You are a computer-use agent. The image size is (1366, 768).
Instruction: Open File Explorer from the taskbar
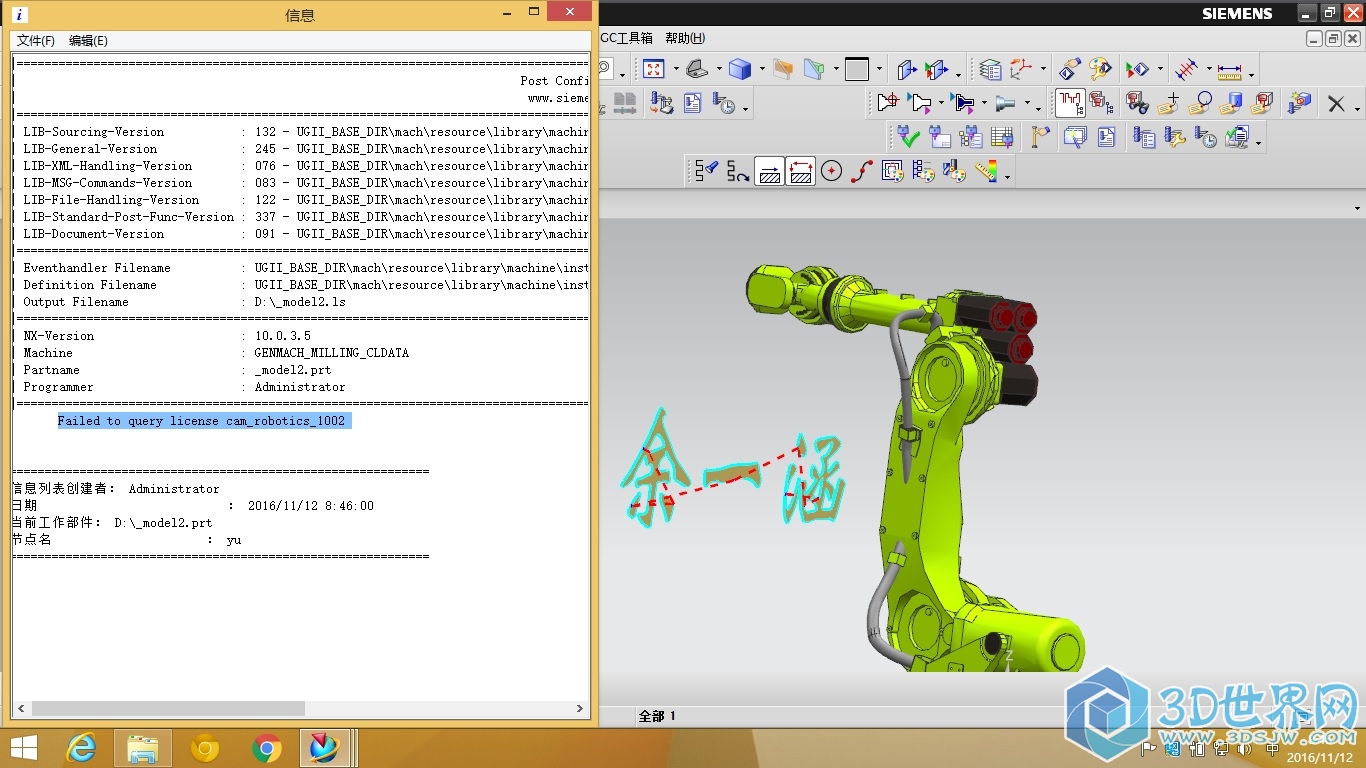point(144,748)
